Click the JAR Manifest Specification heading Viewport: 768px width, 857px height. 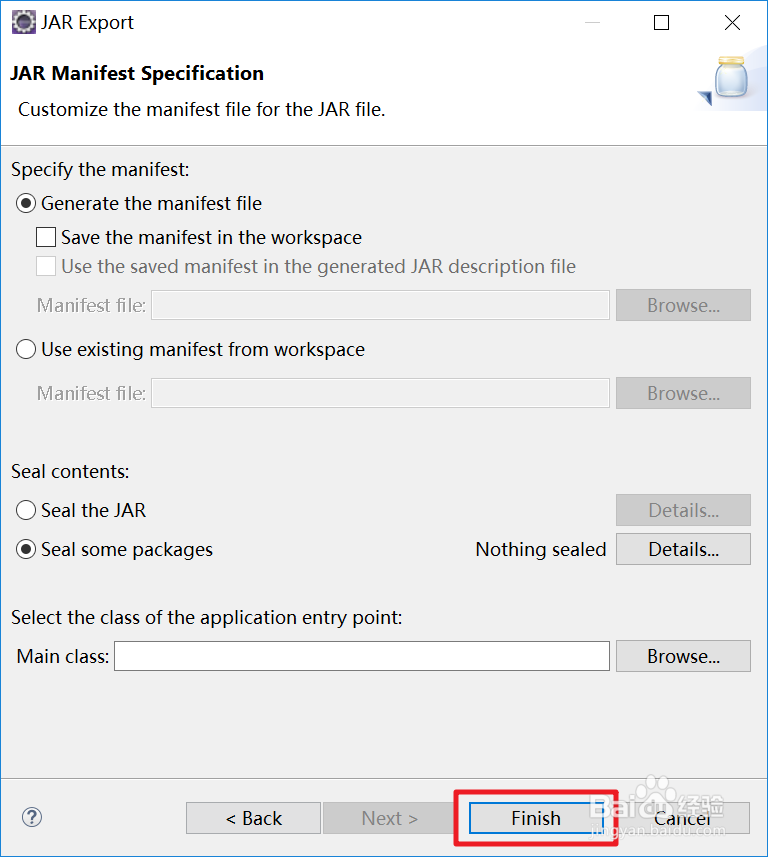click(x=137, y=73)
